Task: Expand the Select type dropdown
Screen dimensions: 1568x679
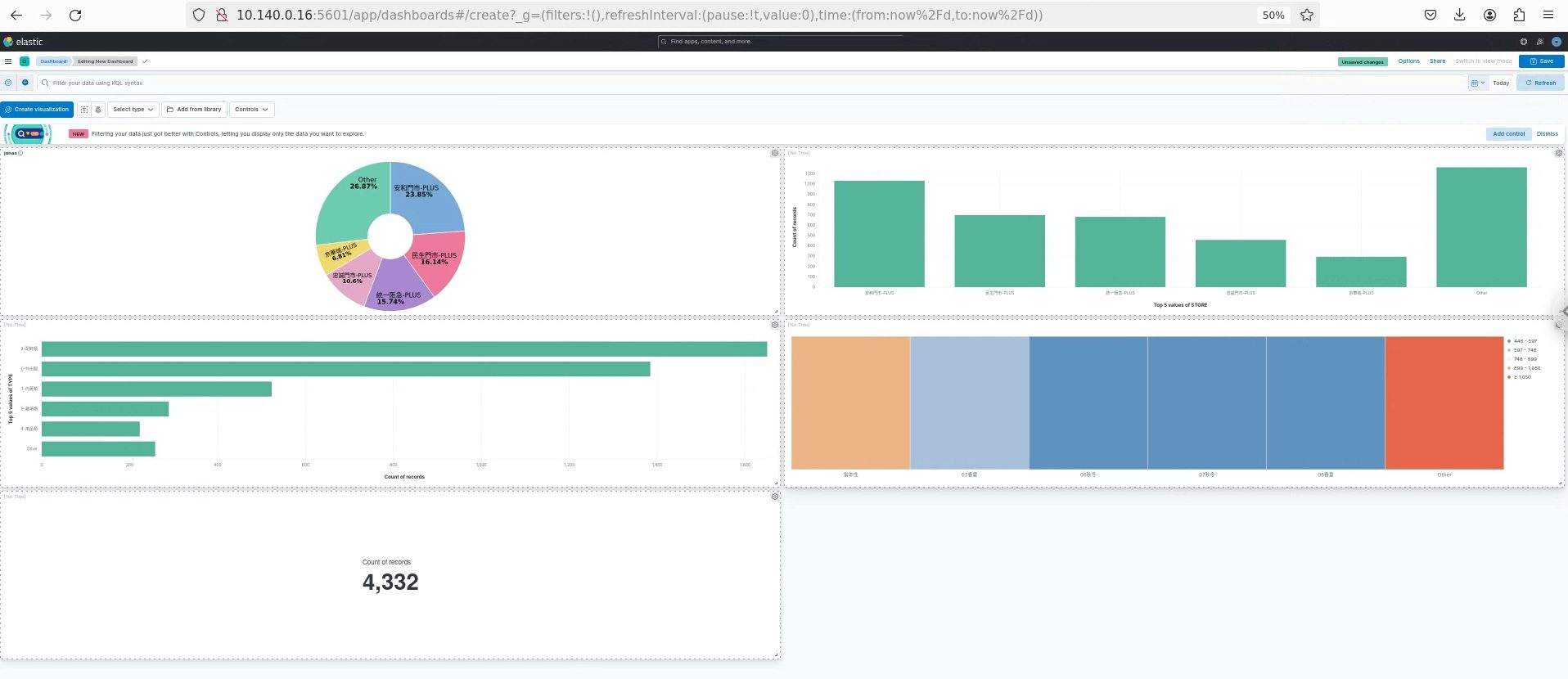Action: [x=133, y=110]
